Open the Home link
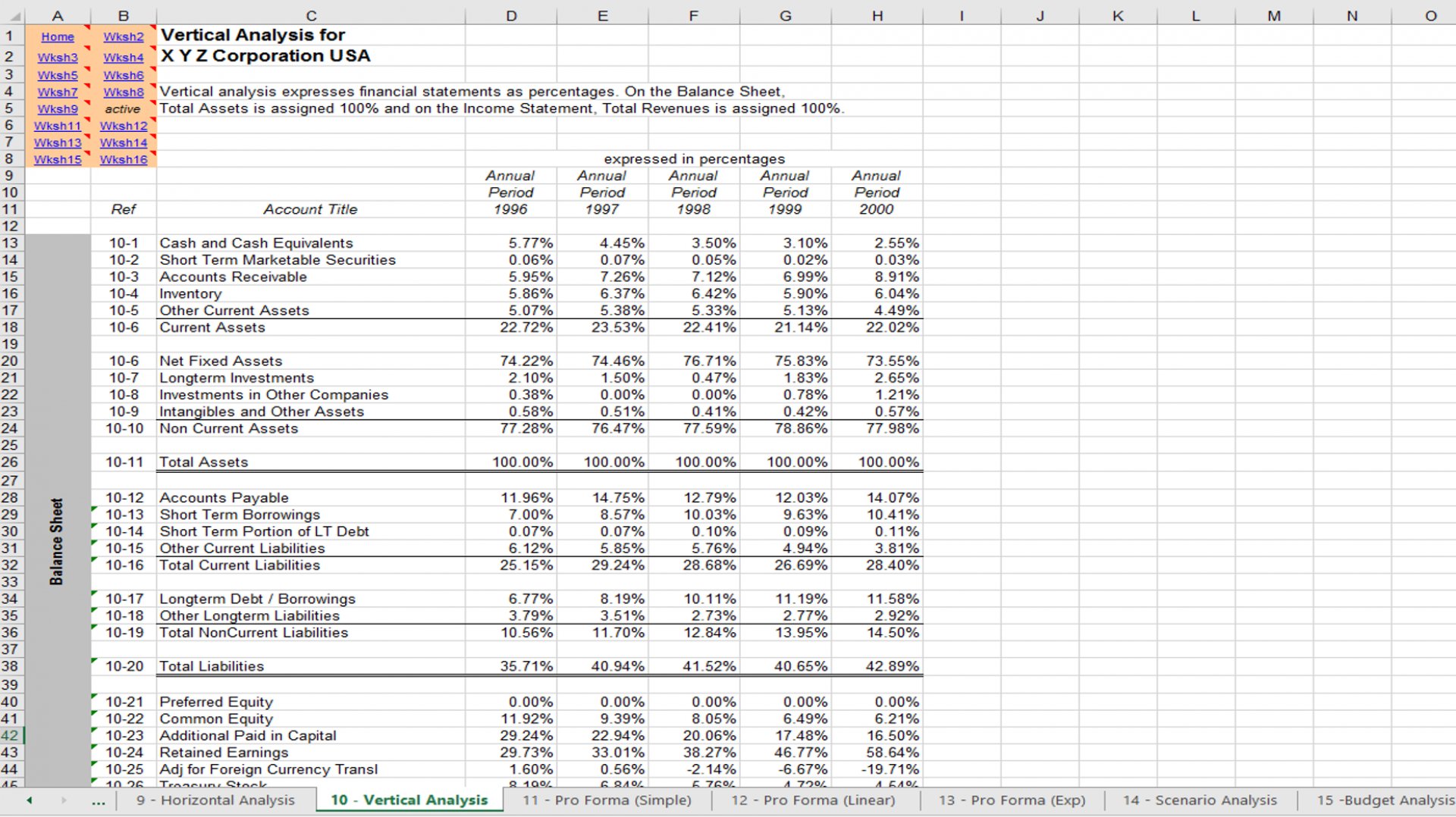 58,36
